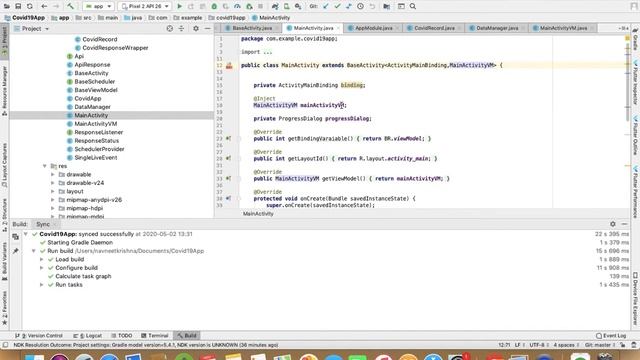Viewport: 640px width, 360px height.
Task: Open the profiler gauge icon
Action: pos(237,6)
